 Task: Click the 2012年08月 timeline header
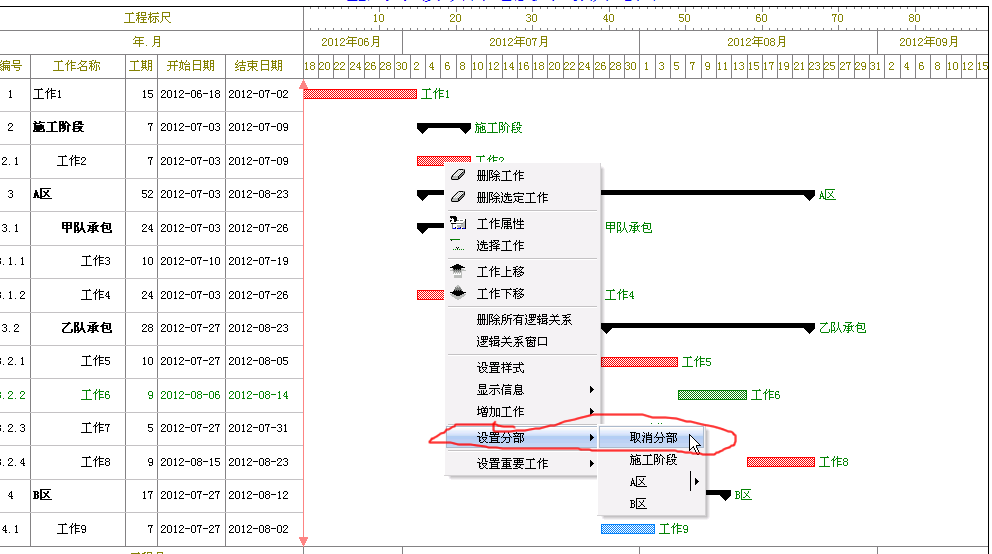coord(757,42)
